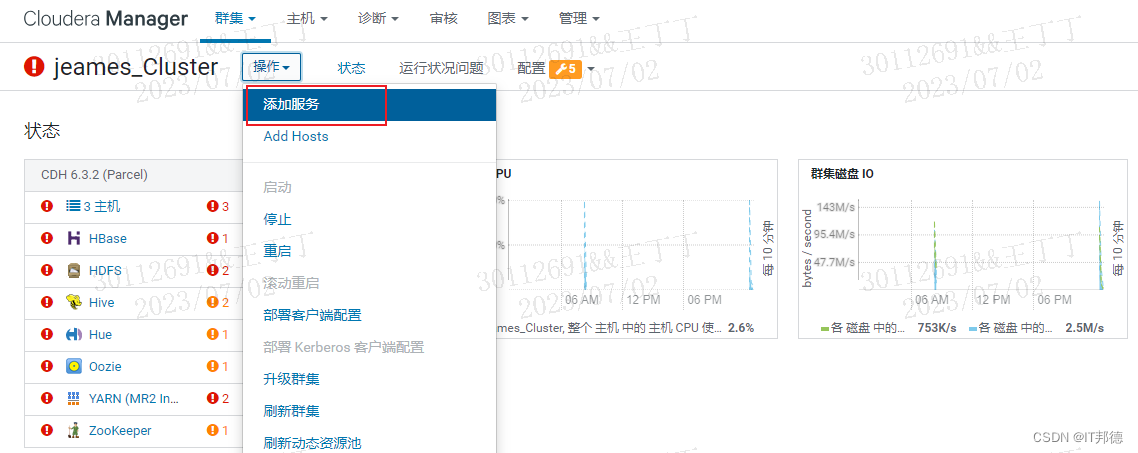This screenshot has width=1138, height=453.
Task: Switch to the 状态 tab
Action: coord(351,68)
